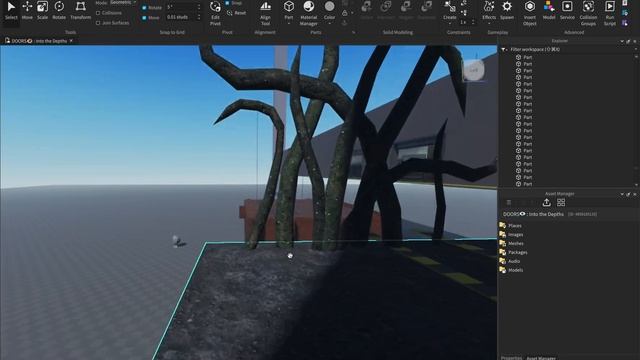The image size is (640, 360).
Task: Open the Explorer filter dropdown
Action: click(x=504, y=49)
